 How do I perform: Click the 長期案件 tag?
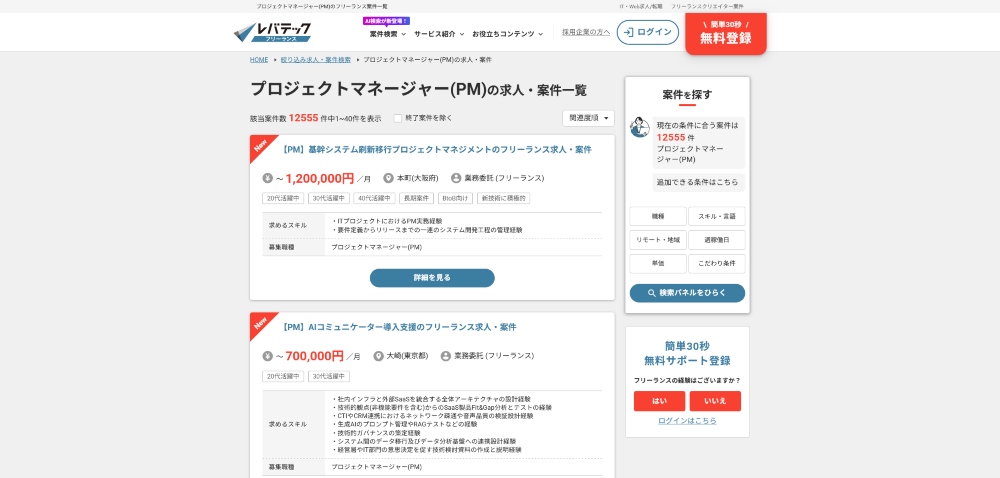[416, 198]
